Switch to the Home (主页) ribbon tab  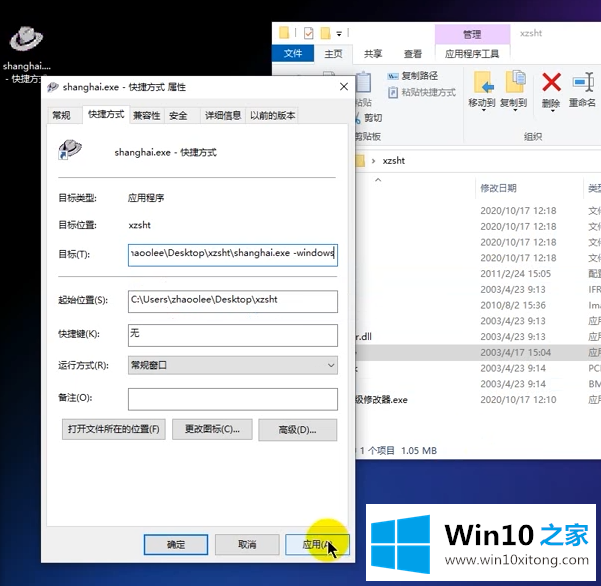pyautogui.click(x=333, y=54)
